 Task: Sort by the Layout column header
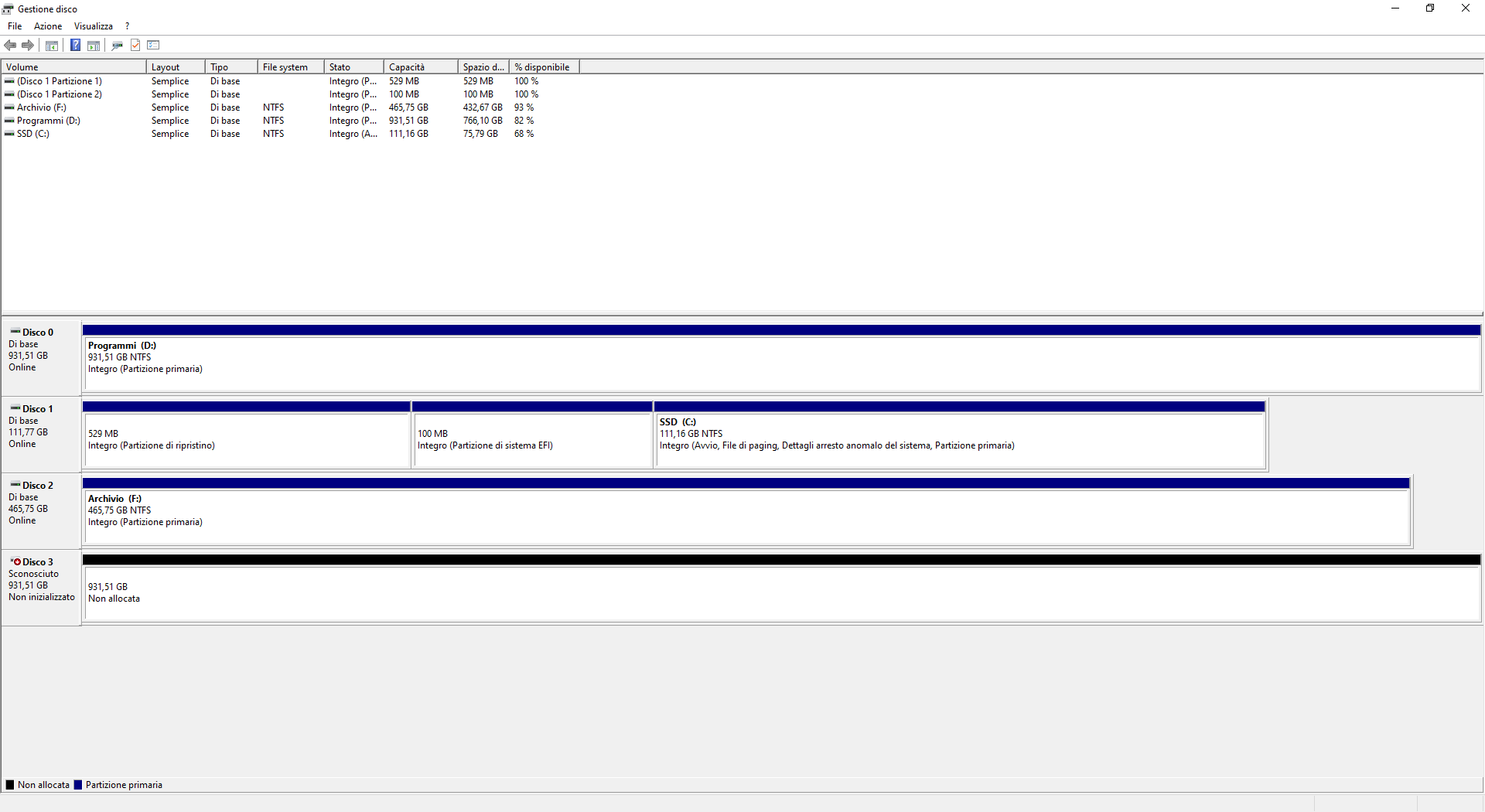[176, 67]
